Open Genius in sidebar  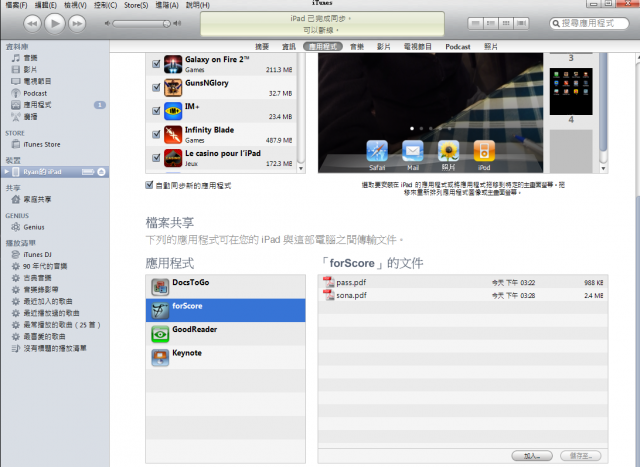click(33, 227)
